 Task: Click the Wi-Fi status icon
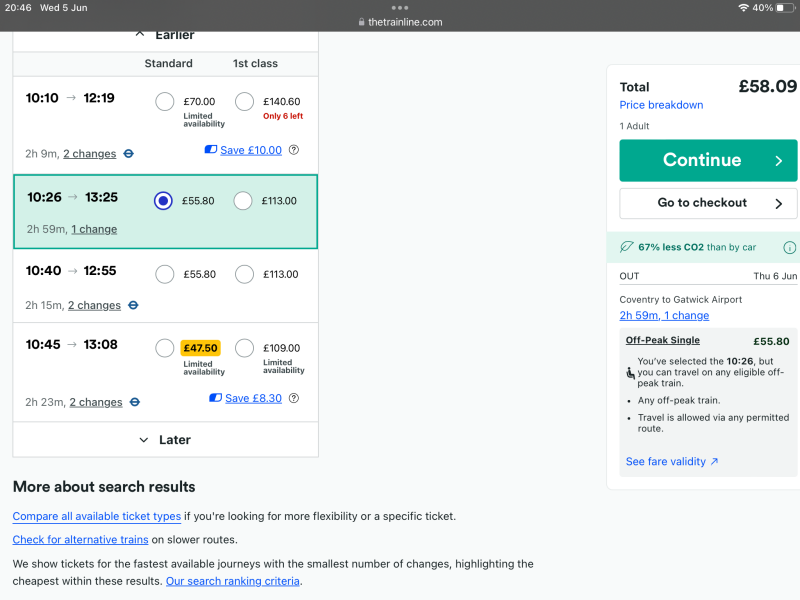pyautogui.click(x=743, y=8)
